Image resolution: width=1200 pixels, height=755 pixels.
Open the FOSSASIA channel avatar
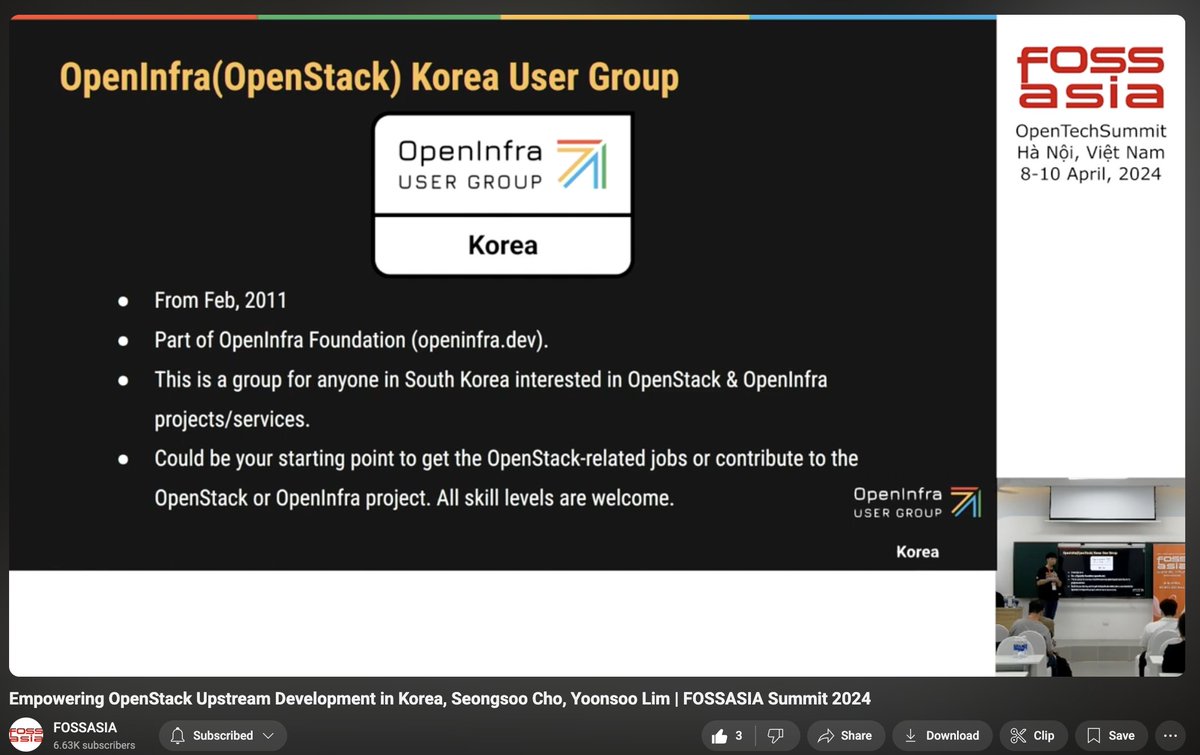pyautogui.click(x=26, y=735)
